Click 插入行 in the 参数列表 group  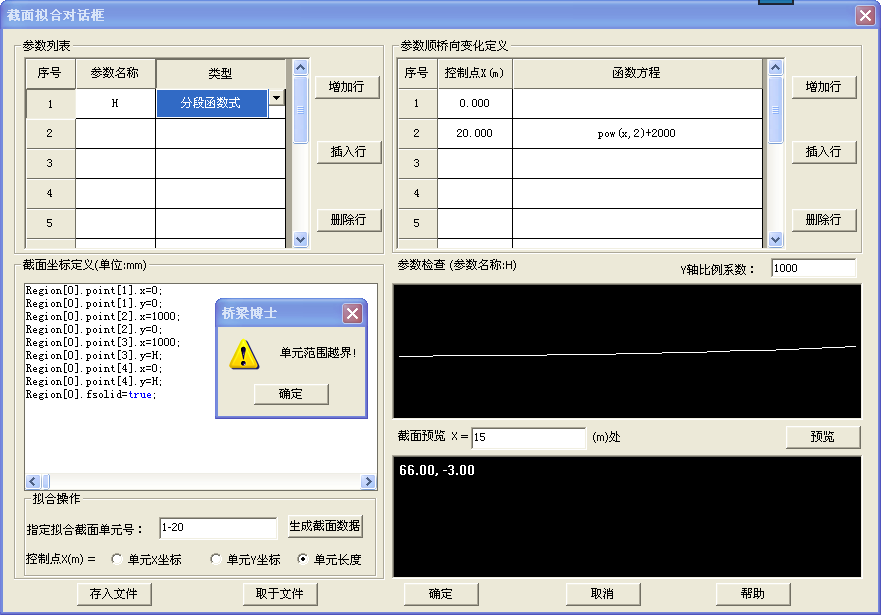(348, 152)
